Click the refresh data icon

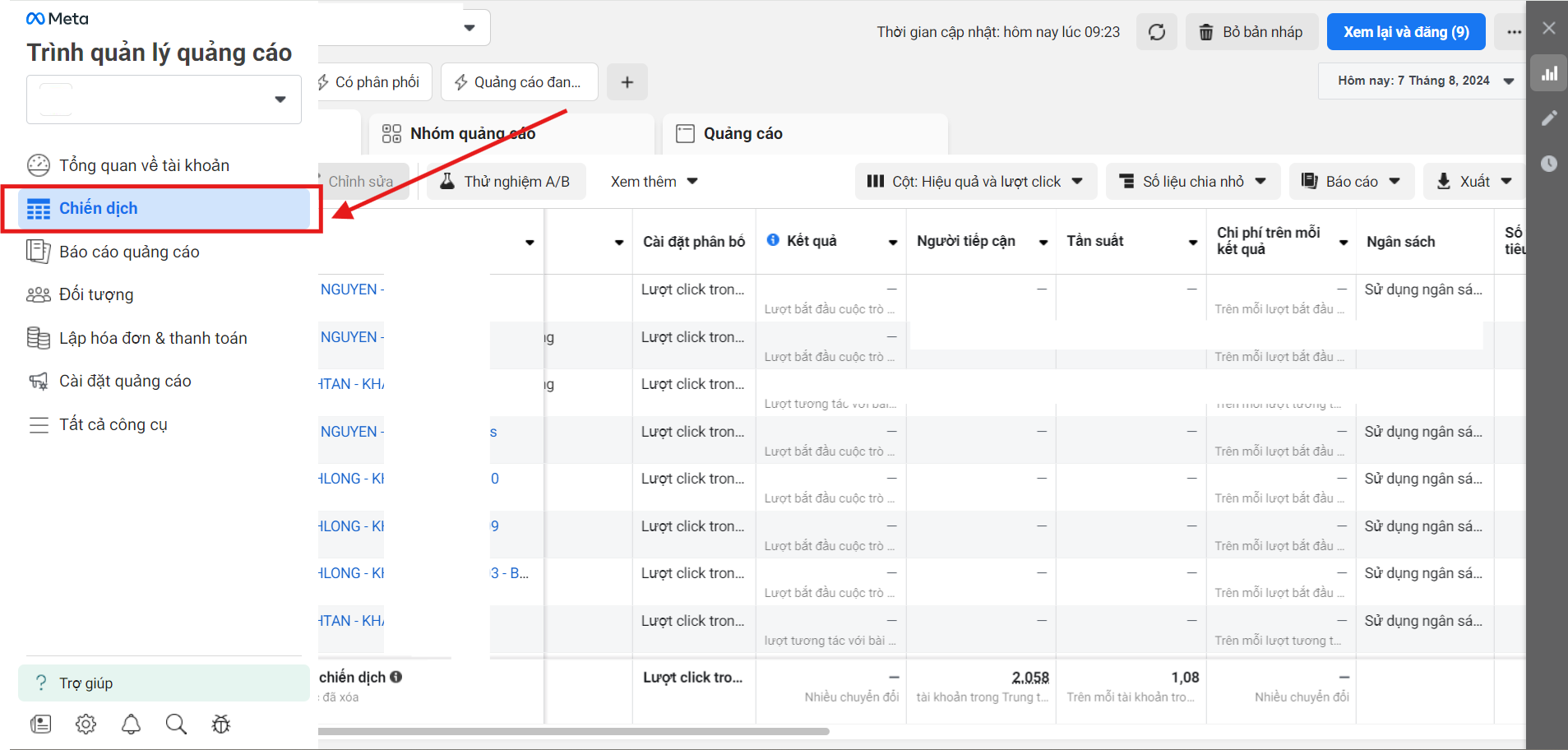(1157, 32)
